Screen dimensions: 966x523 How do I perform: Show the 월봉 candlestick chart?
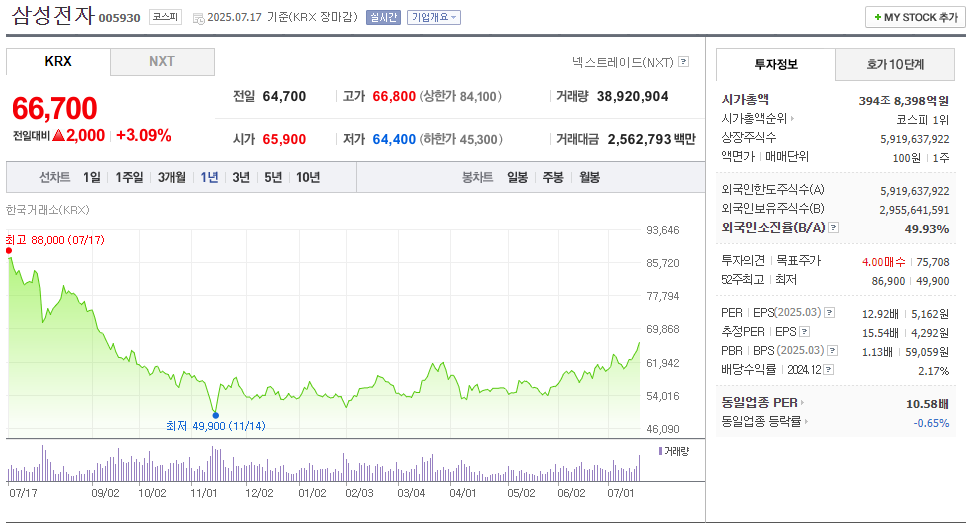coord(590,177)
